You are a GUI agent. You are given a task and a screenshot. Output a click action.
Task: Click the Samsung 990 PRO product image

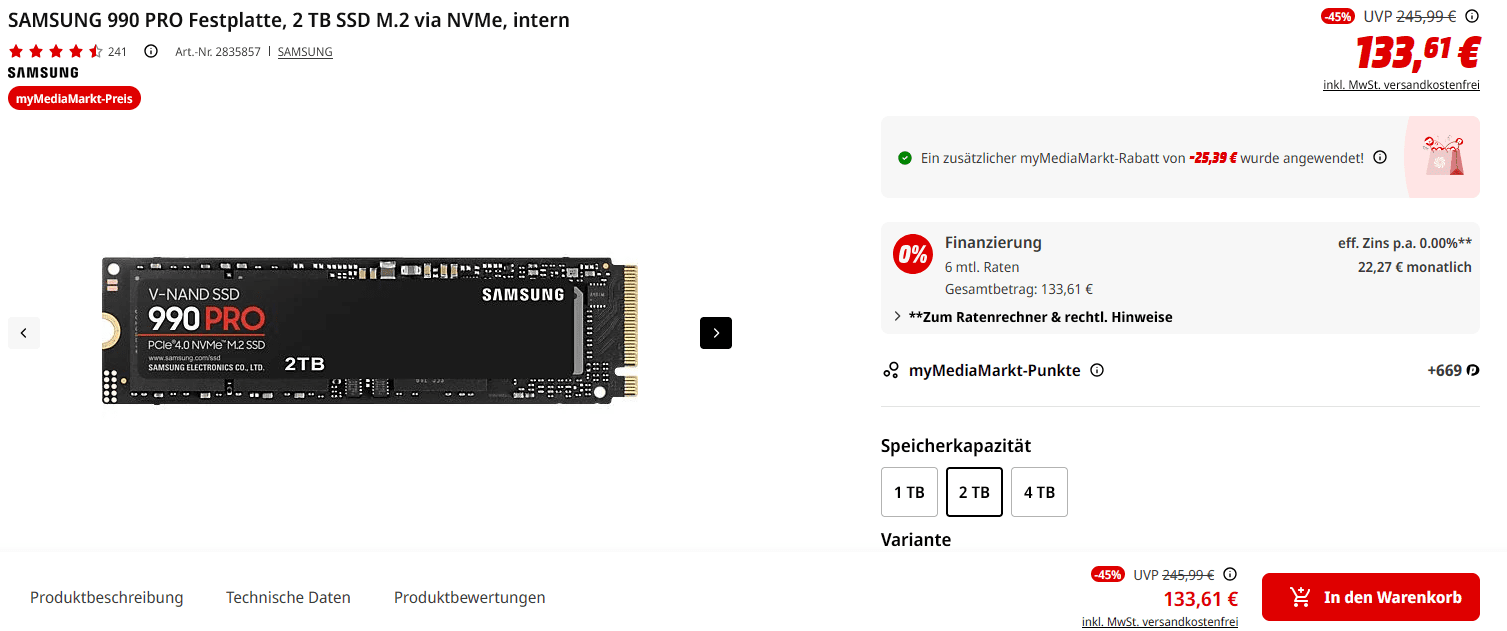370,331
